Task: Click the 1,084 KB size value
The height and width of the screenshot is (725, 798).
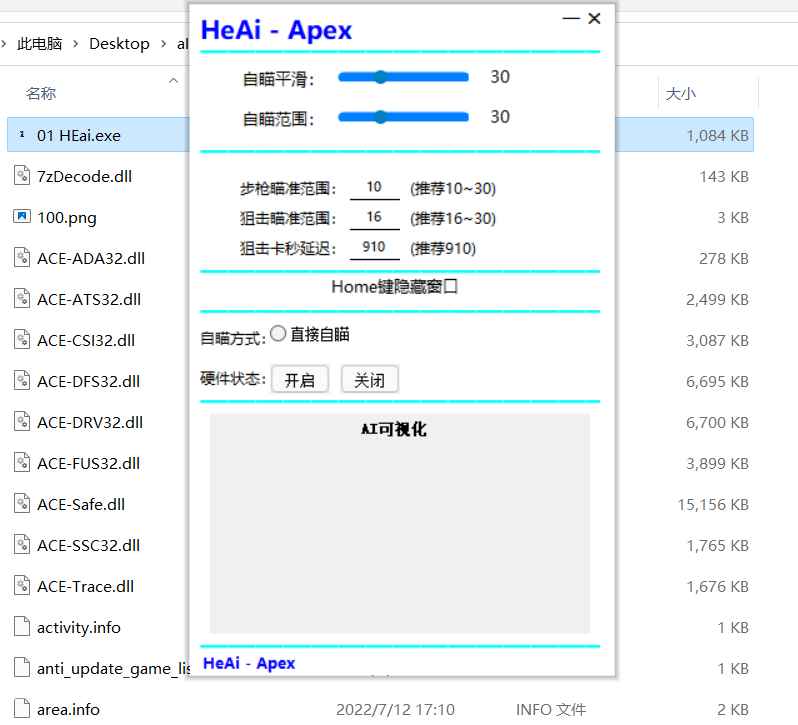Action: pyautogui.click(x=718, y=136)
